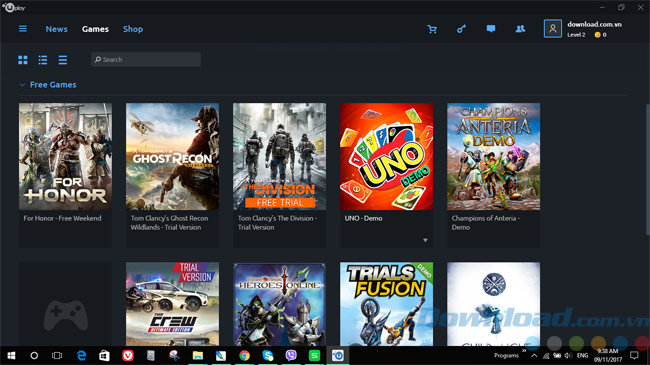Open green S app in taskbar
The height and width of the screenshot is (365, 650).
click(x=314, y=355)
